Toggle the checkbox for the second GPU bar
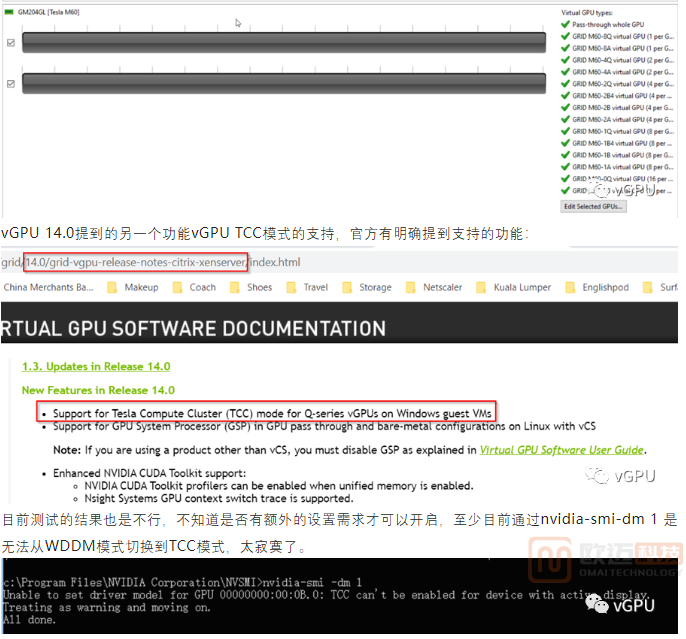This screenshot has width=686, height=639. [11, 84]
